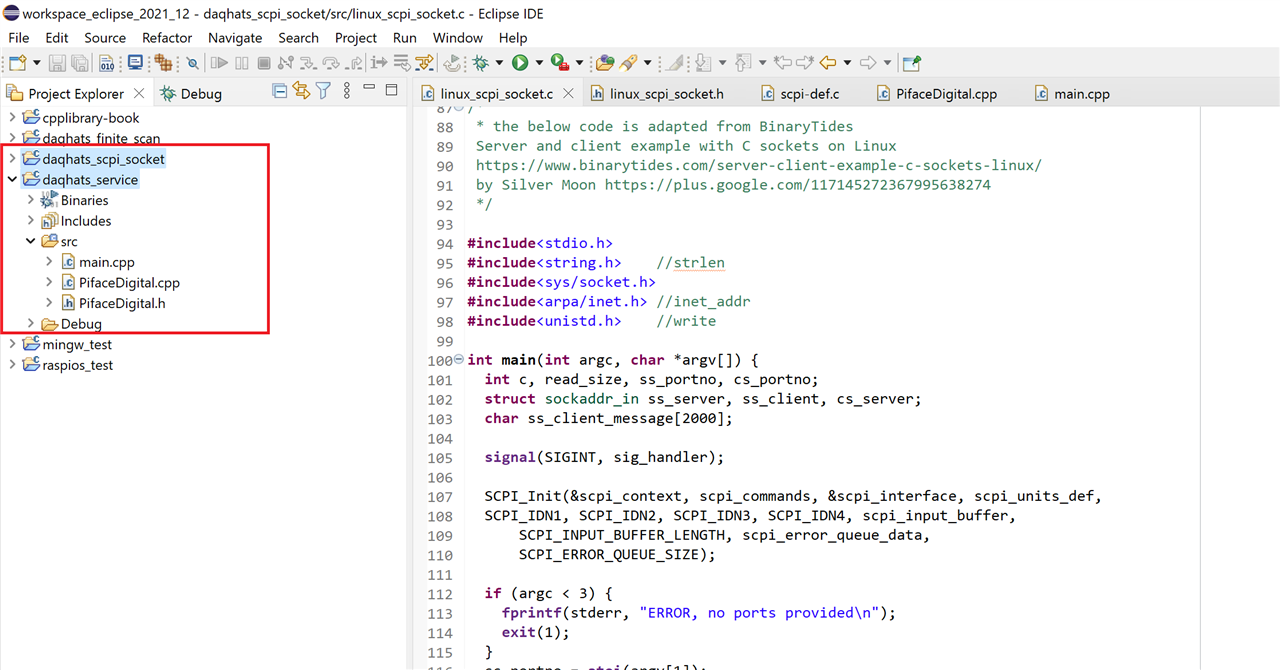Click the New file wizard icon
This screenshot has height=670, width=1280.
17,63
